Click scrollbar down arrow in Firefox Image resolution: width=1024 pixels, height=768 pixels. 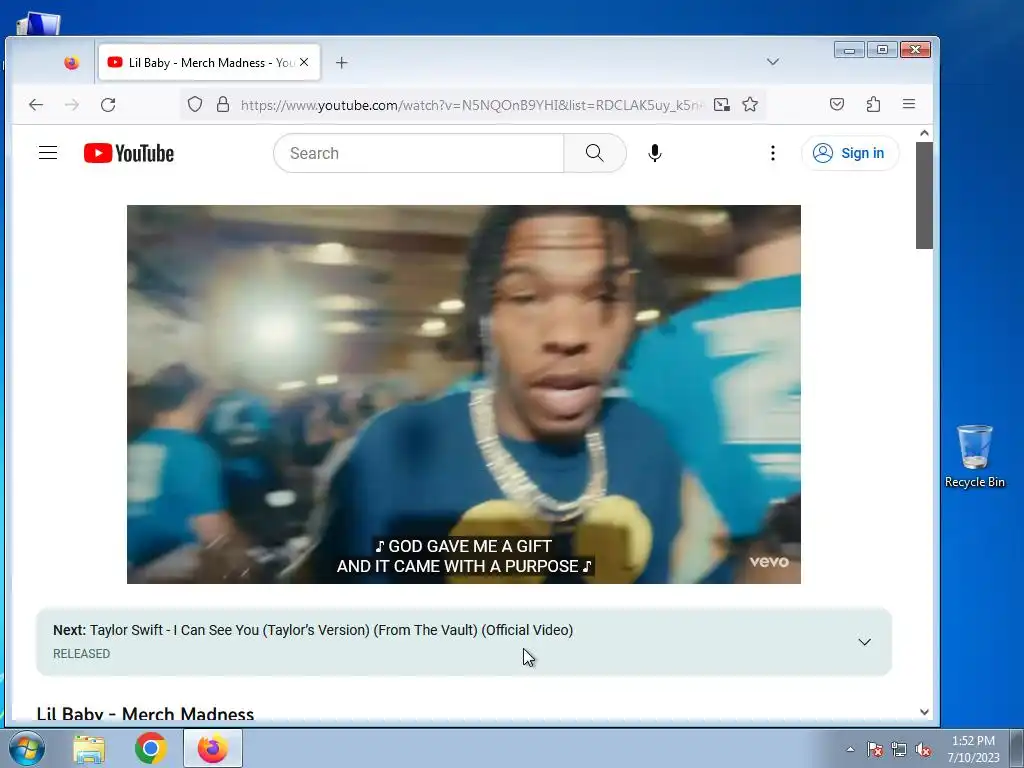[924, 712]
